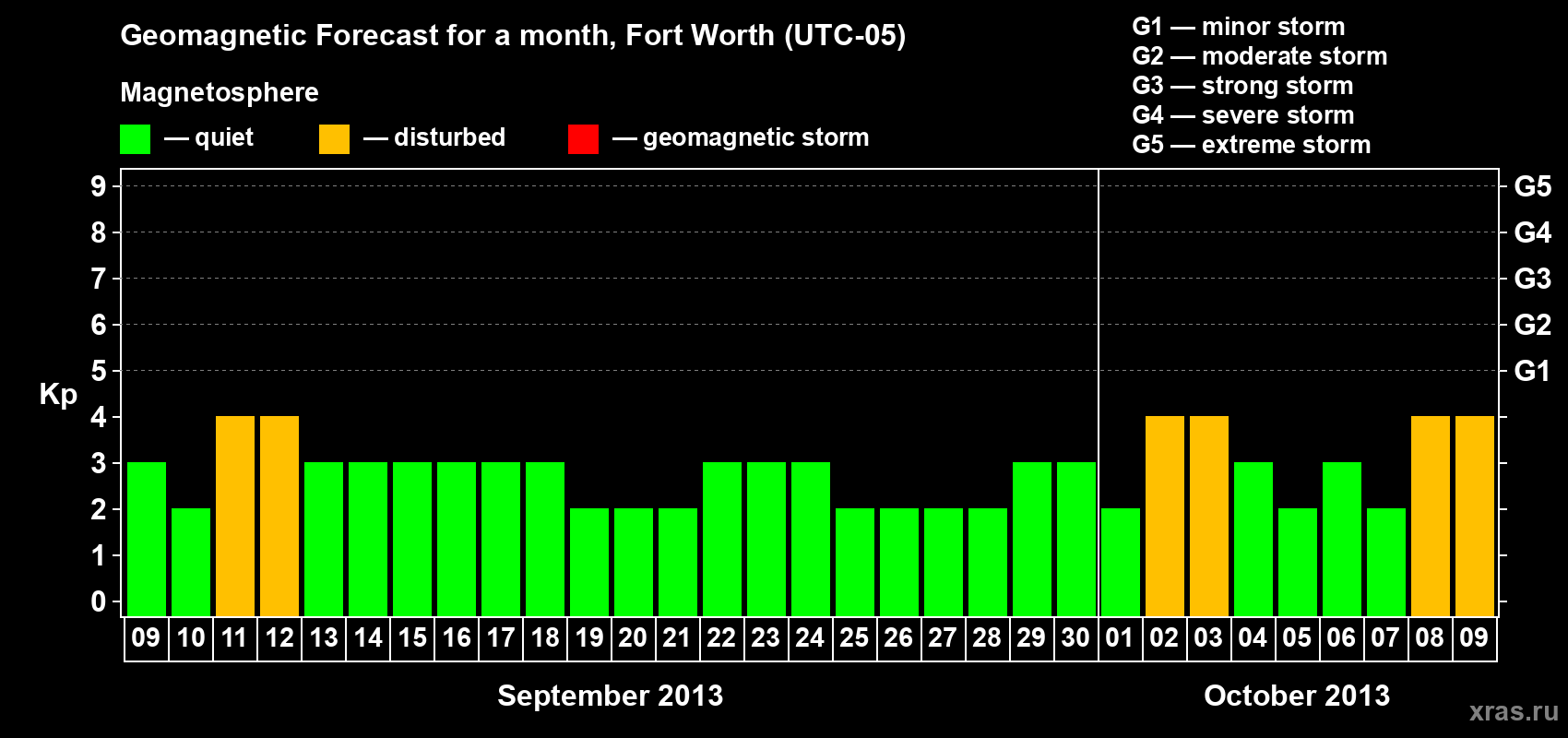Click the green quiet legend swatch
This screenshot has height=738, width=1568.
coord(135,139)
